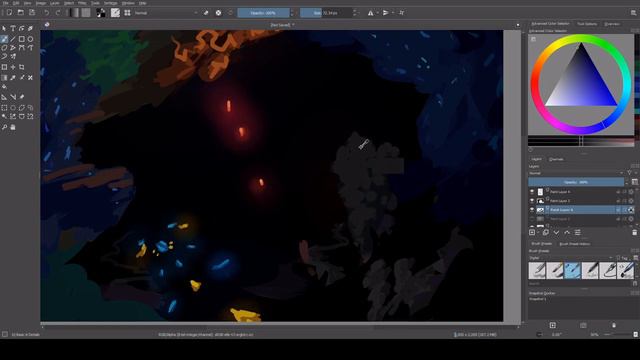Open the workspace chooser at toolbar's right end
This screenshot has width=640, height=360.
click(633, 13)
